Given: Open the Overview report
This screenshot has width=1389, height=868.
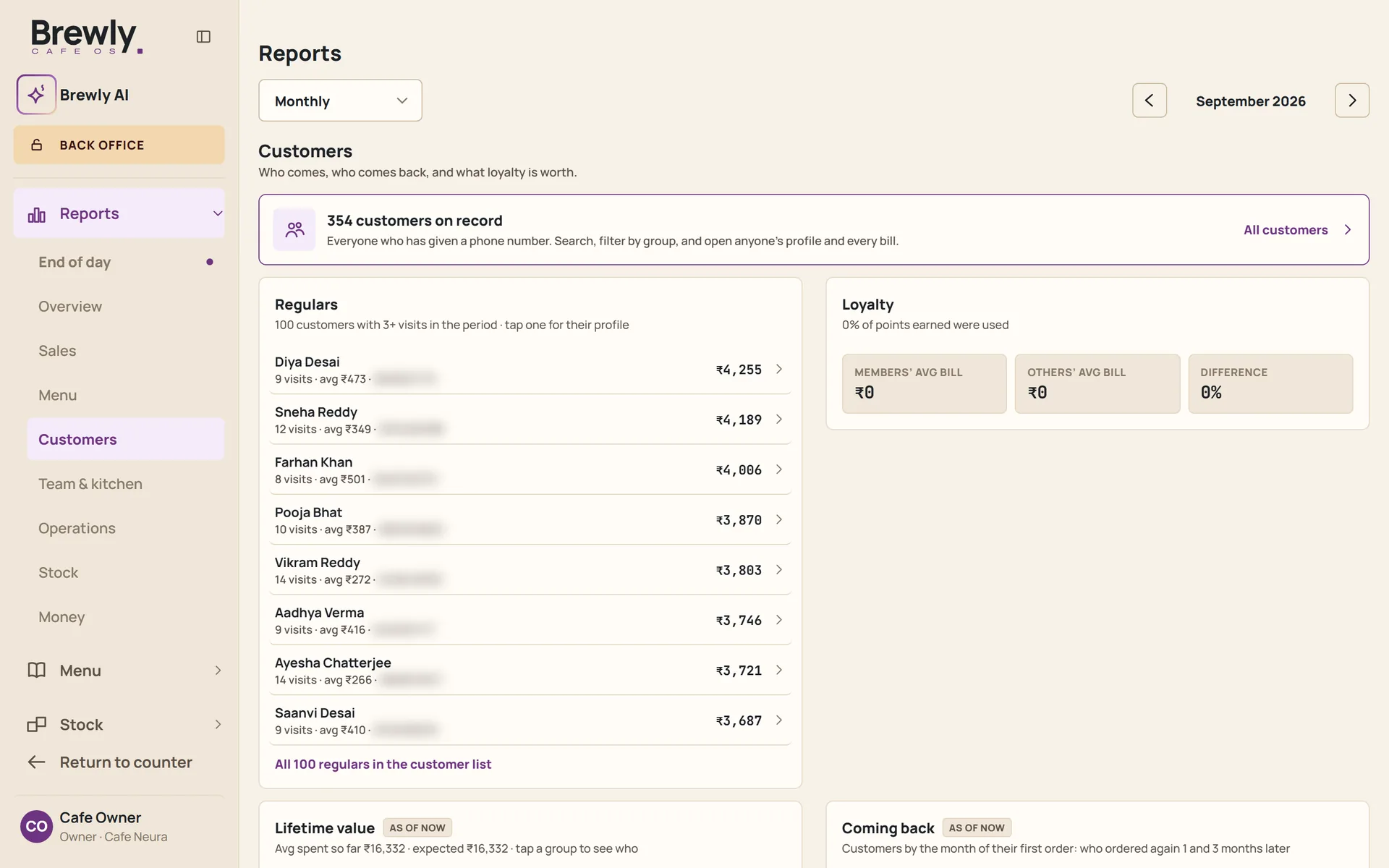Looking at the screenshot, I should click(x=126, y=307).
